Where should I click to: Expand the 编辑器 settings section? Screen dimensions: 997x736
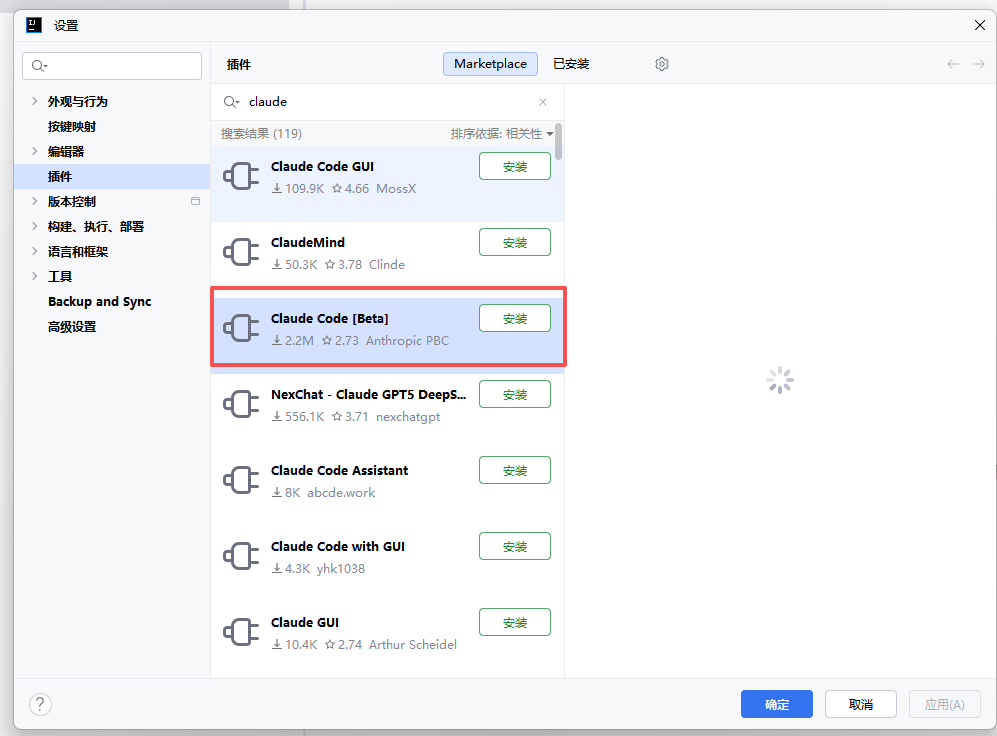[x=35, y=151]
